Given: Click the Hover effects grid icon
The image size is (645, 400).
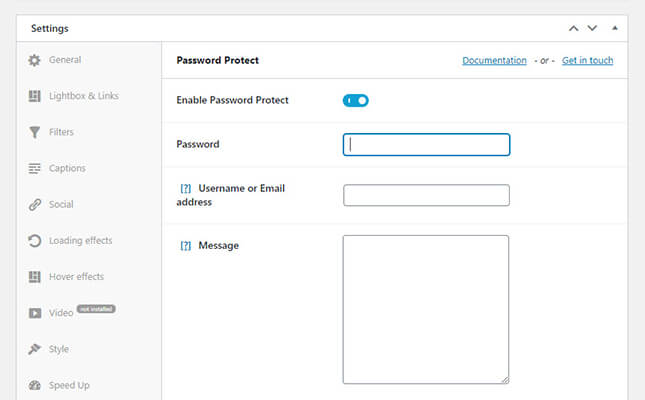Looking at the screenshot, I should [x=35, y=277].
